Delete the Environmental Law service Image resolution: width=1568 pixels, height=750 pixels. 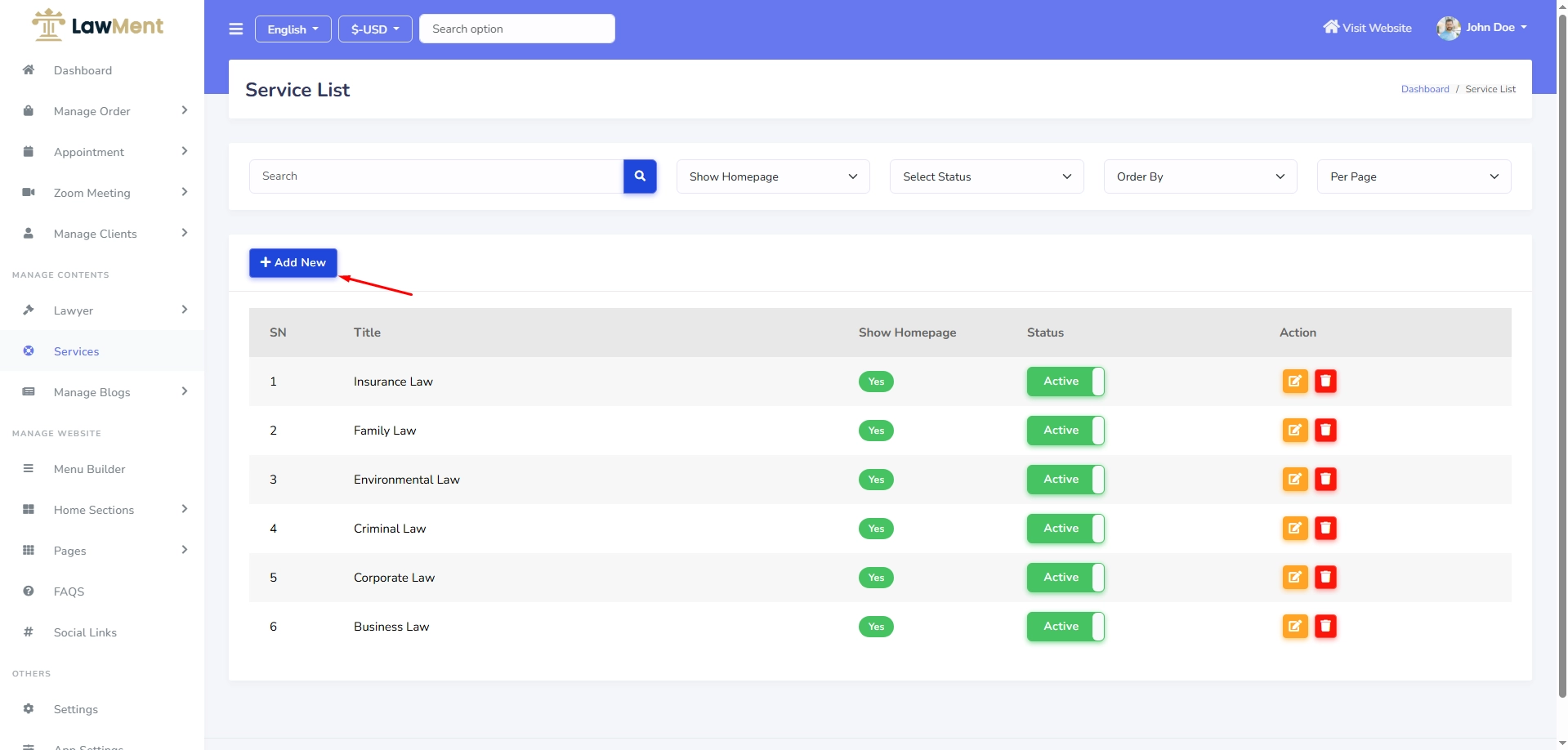click(1325, 480)
